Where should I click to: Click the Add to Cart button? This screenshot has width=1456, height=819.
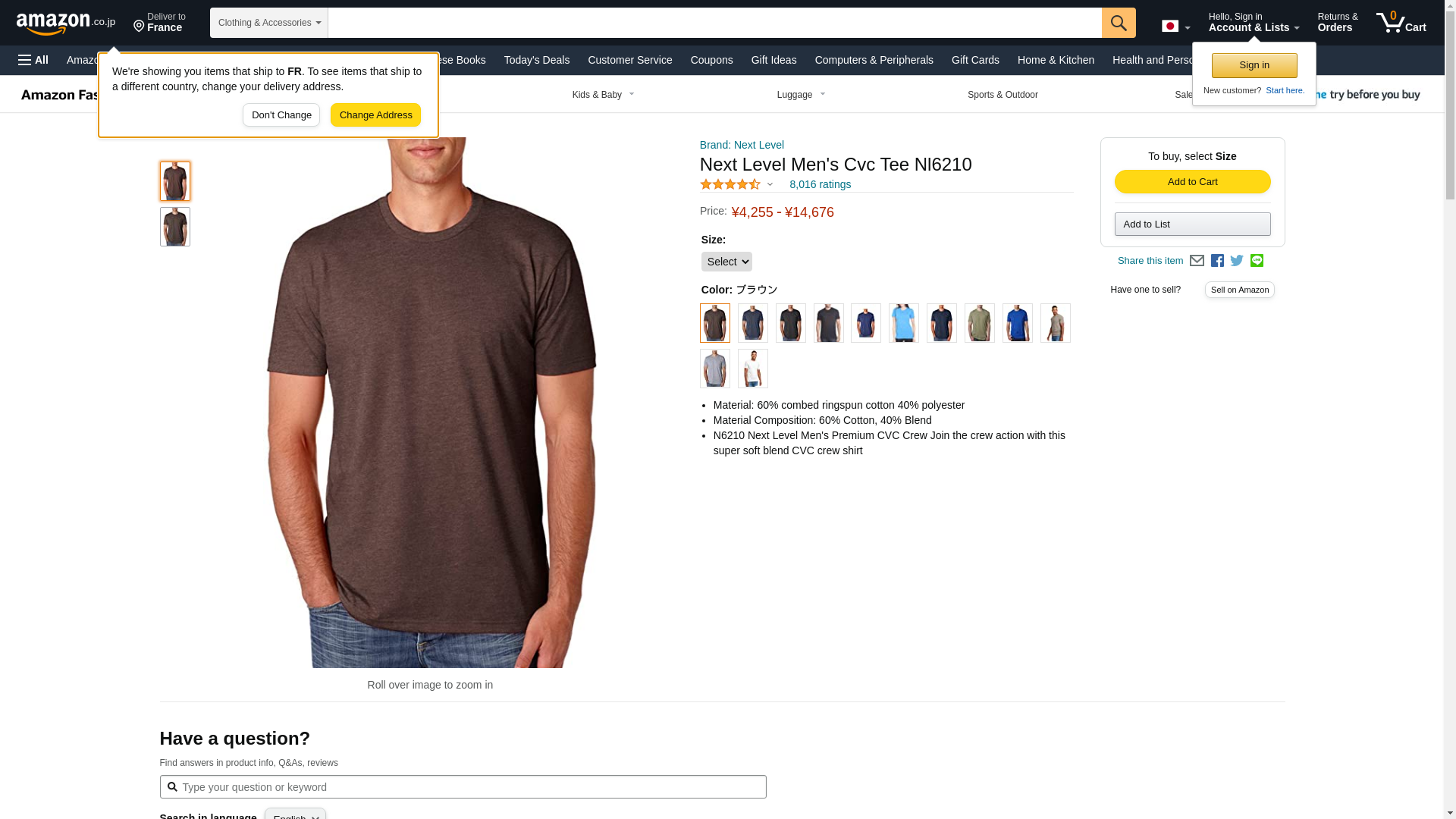click(1192, 182)
